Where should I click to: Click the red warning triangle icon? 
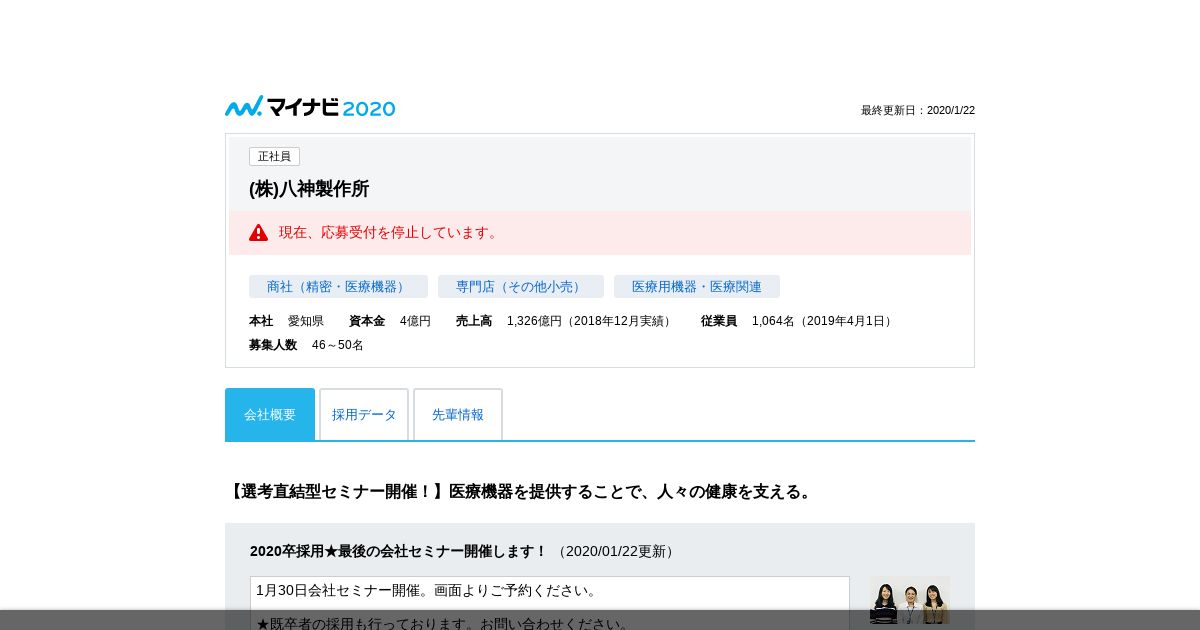tap(258, 233)
